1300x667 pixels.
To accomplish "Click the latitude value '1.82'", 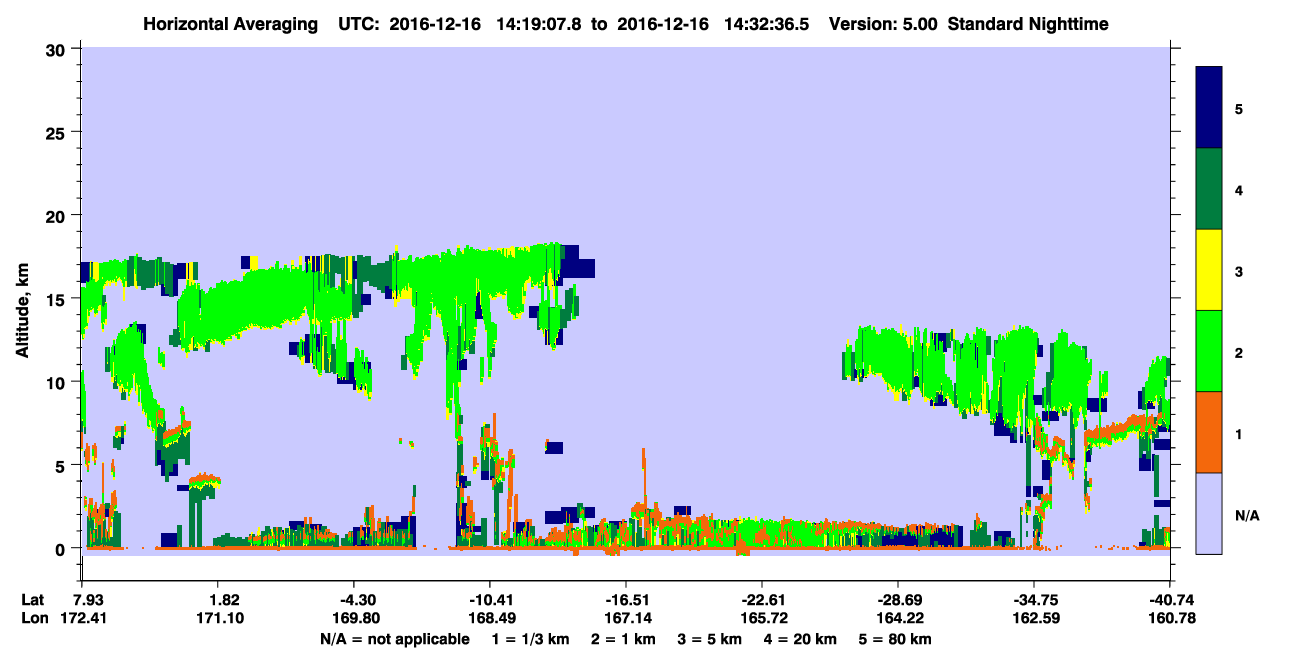I will [217, 600].
